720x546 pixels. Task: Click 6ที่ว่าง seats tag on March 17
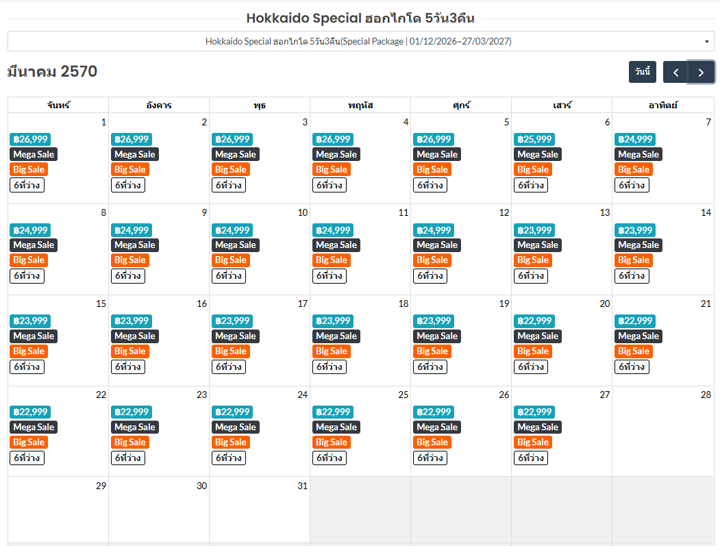point(229,367)
